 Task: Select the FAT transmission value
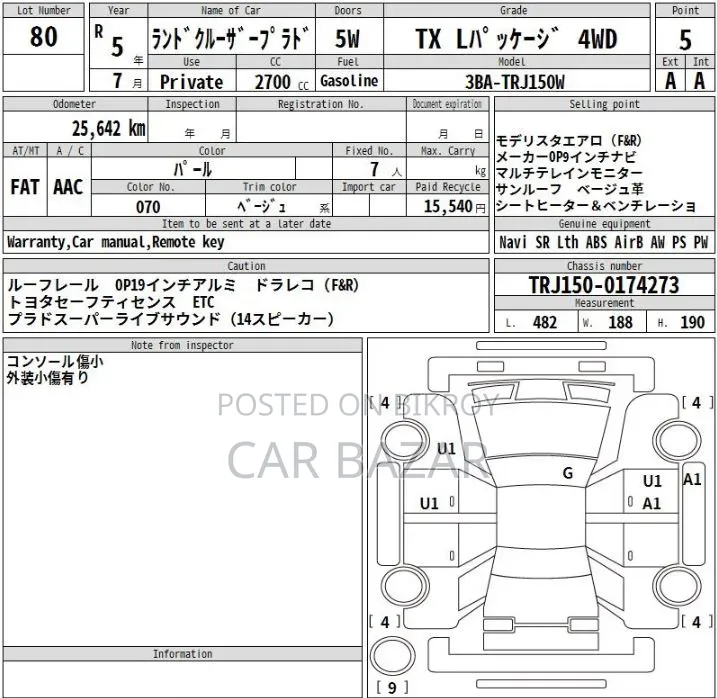tap(25, 187)
